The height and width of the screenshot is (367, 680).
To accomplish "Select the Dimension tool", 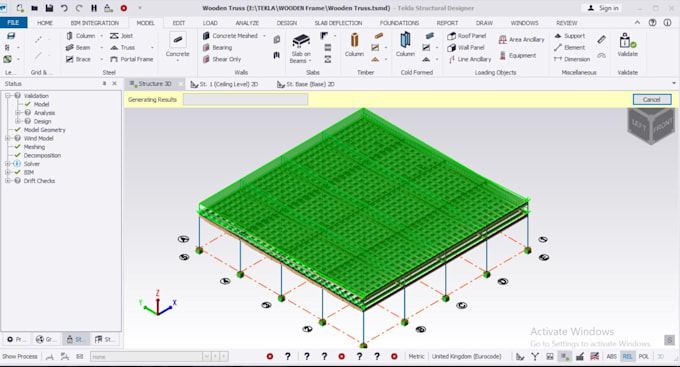I will (x=572, y=59).
